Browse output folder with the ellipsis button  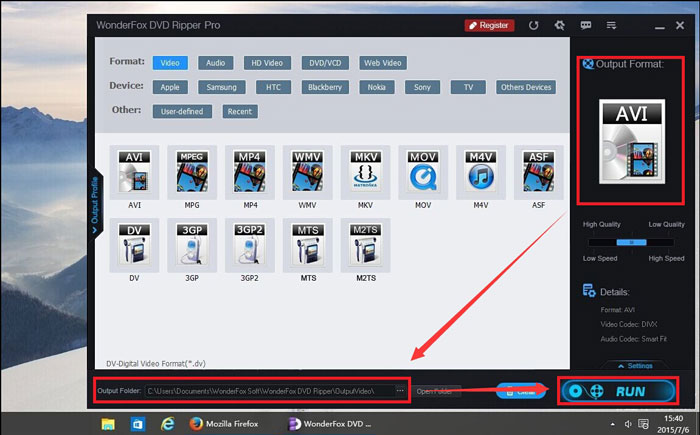[x=400, y=391]
